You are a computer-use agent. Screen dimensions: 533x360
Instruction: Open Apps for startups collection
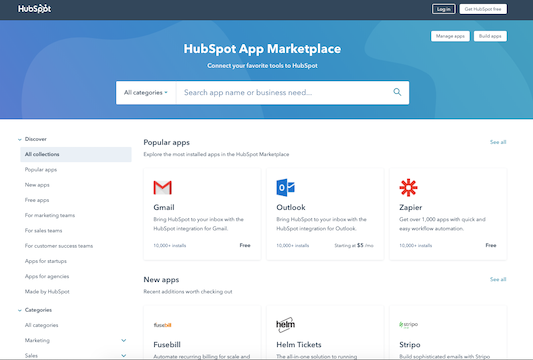click(46, 261)
